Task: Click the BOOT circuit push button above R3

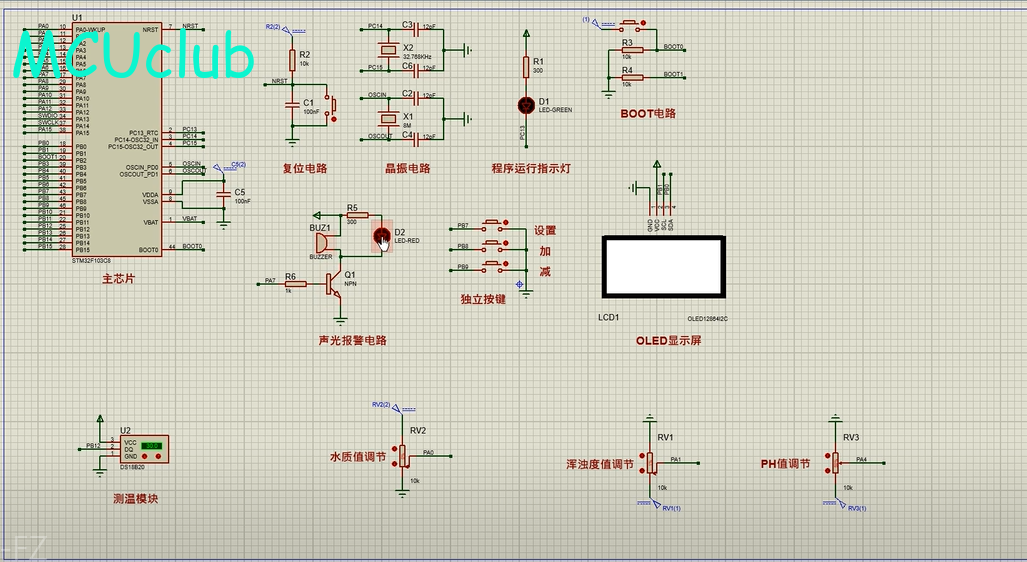Action: 631,24
